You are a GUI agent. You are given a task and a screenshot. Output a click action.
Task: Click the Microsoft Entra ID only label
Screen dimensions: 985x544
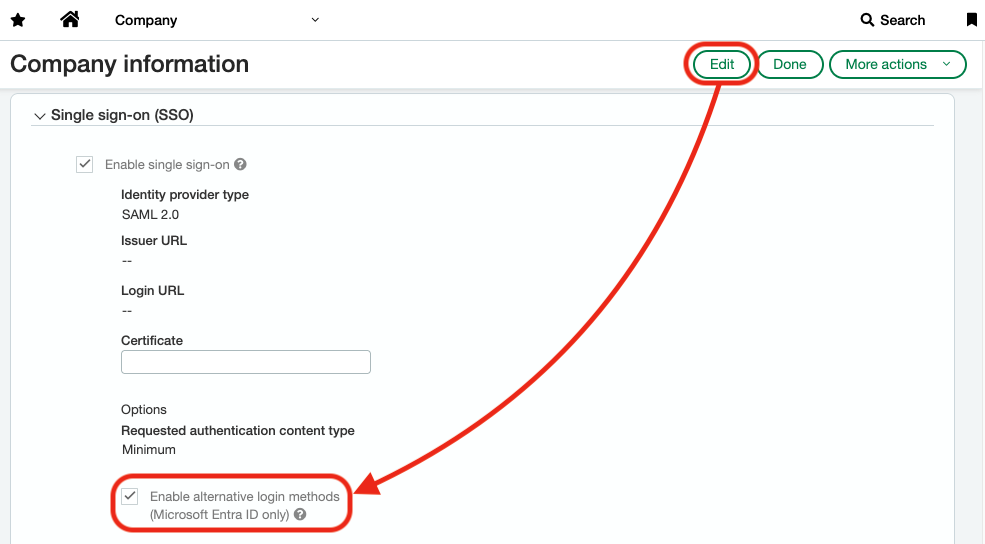[x=220, y=514]
